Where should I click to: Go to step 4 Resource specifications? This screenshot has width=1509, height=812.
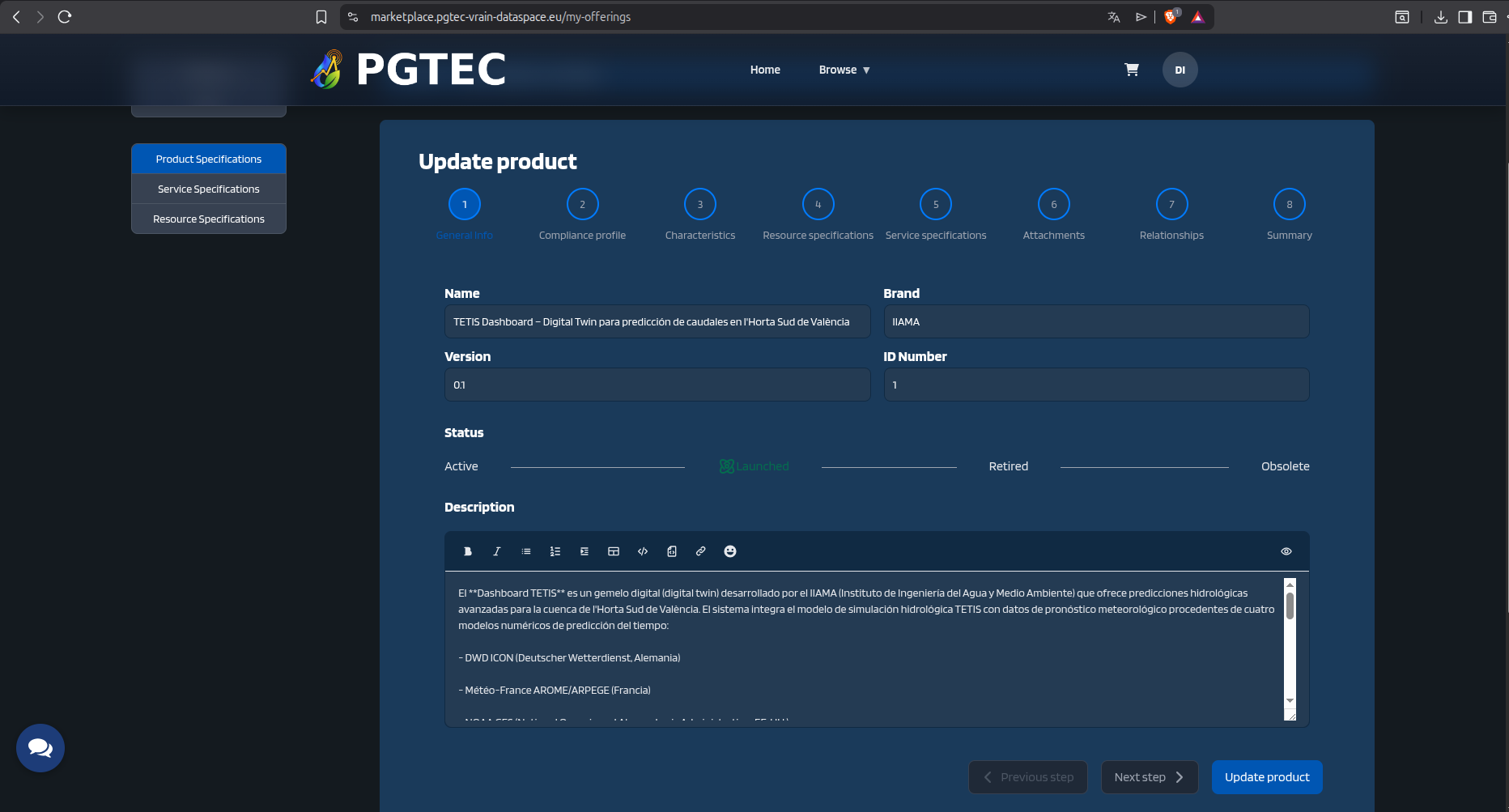(818, 204)
